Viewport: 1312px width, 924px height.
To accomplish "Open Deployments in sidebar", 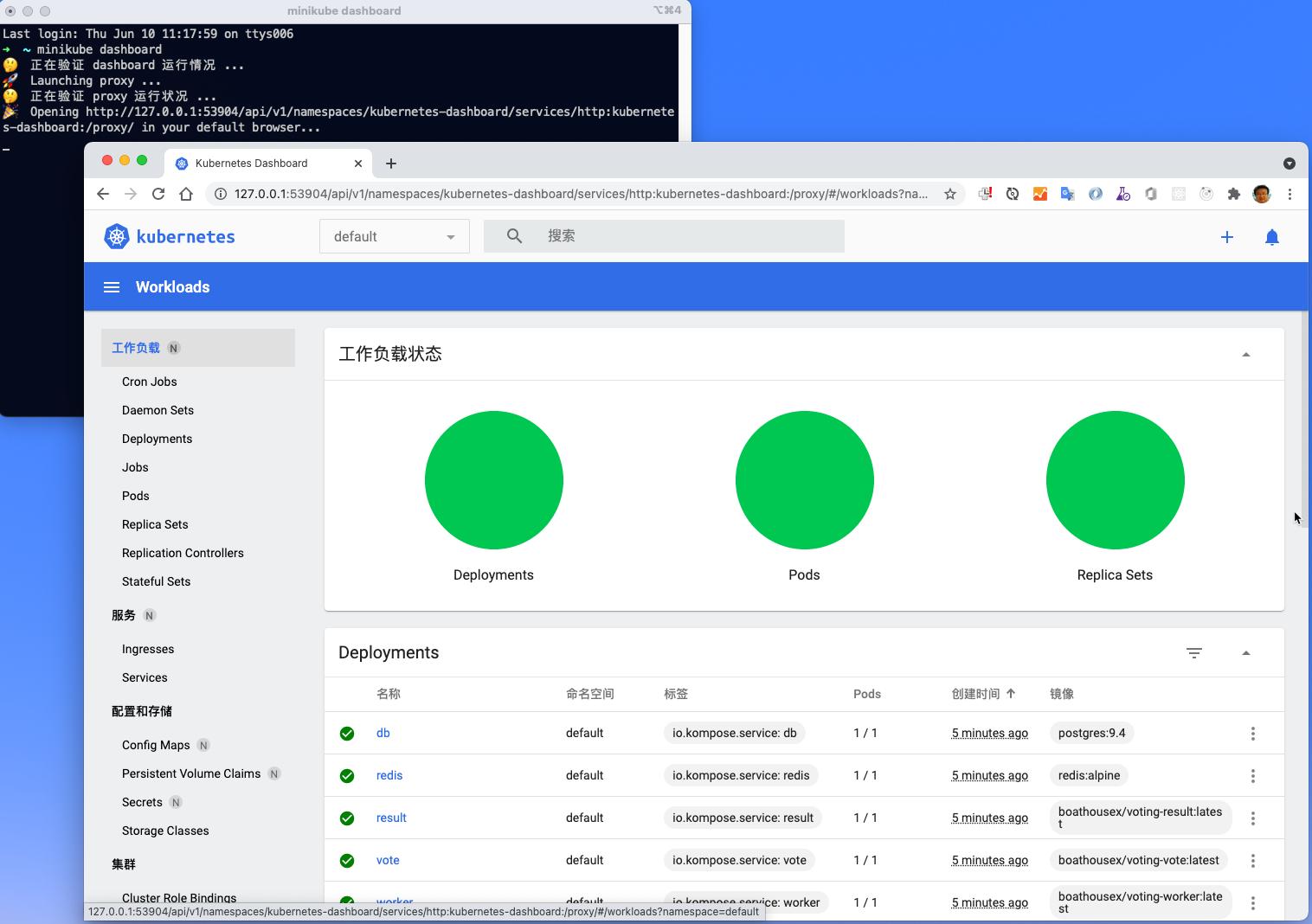I will point(157,439).
